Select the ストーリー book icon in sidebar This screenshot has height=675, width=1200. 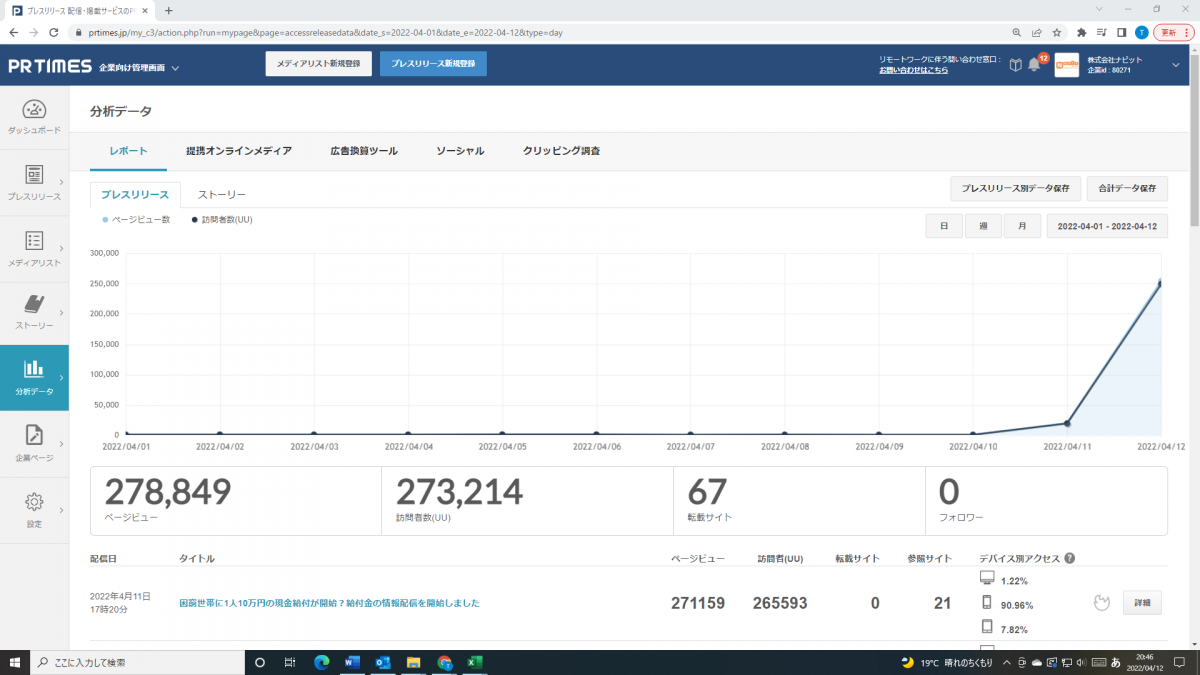34,305
